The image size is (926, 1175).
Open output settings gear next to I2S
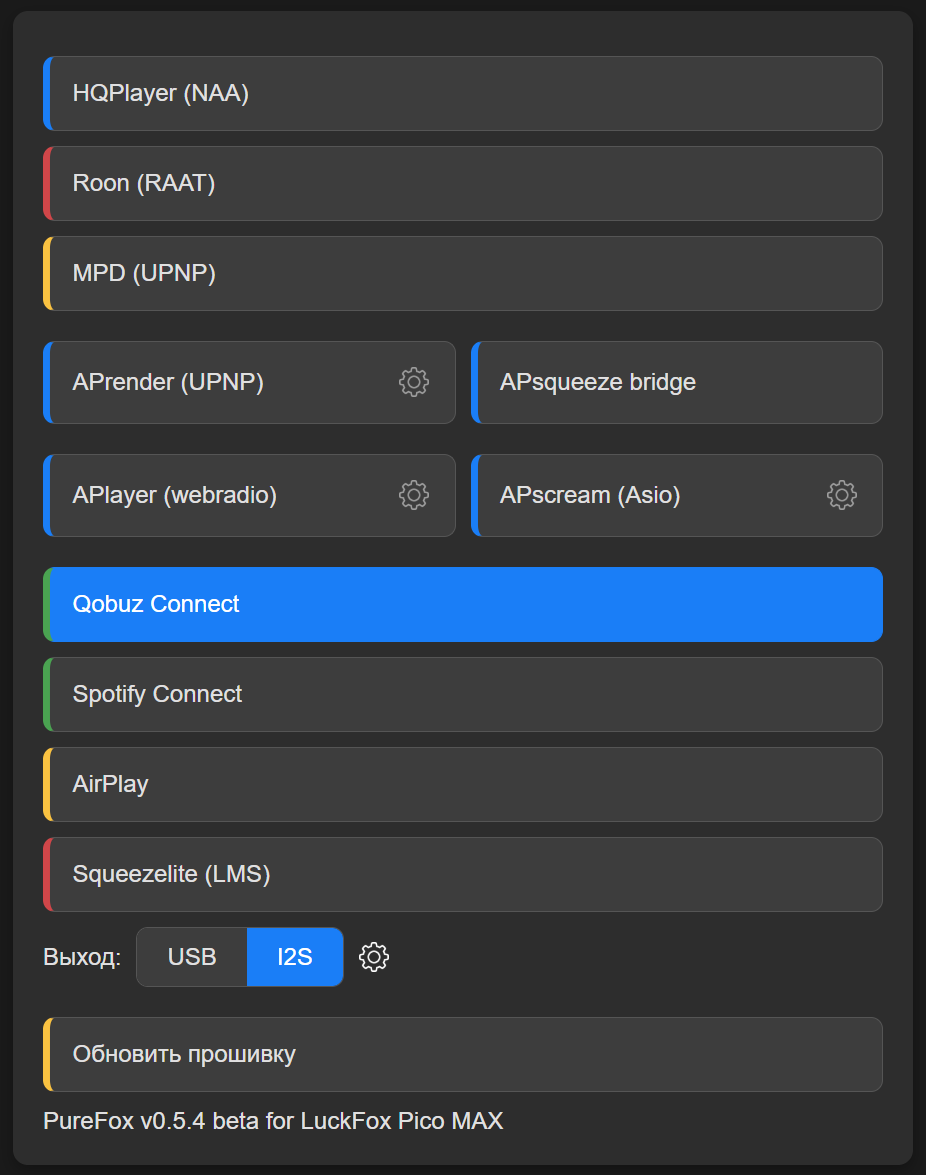pos(374,957)
